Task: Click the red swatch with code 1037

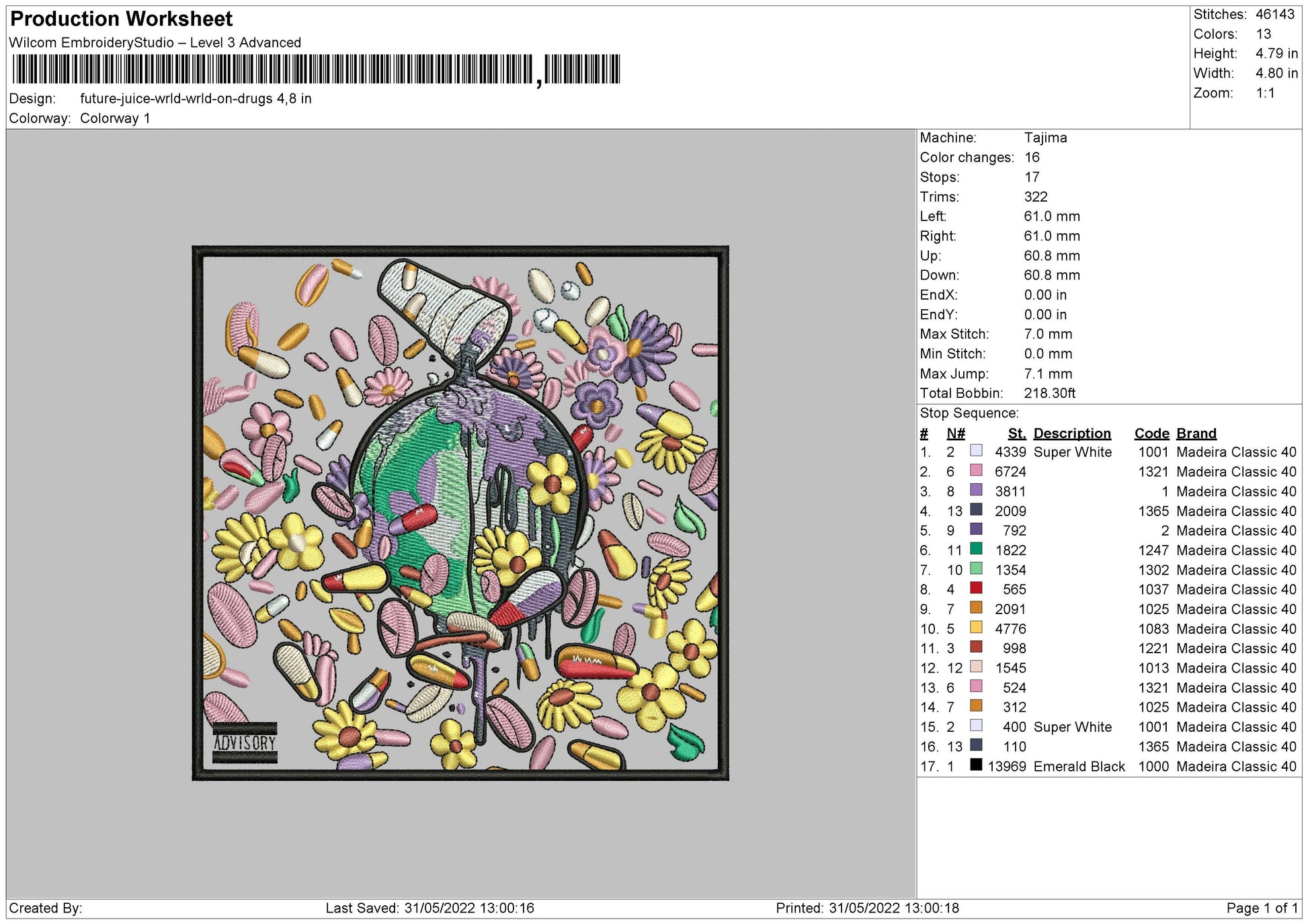Action: (x=978, y=589)
